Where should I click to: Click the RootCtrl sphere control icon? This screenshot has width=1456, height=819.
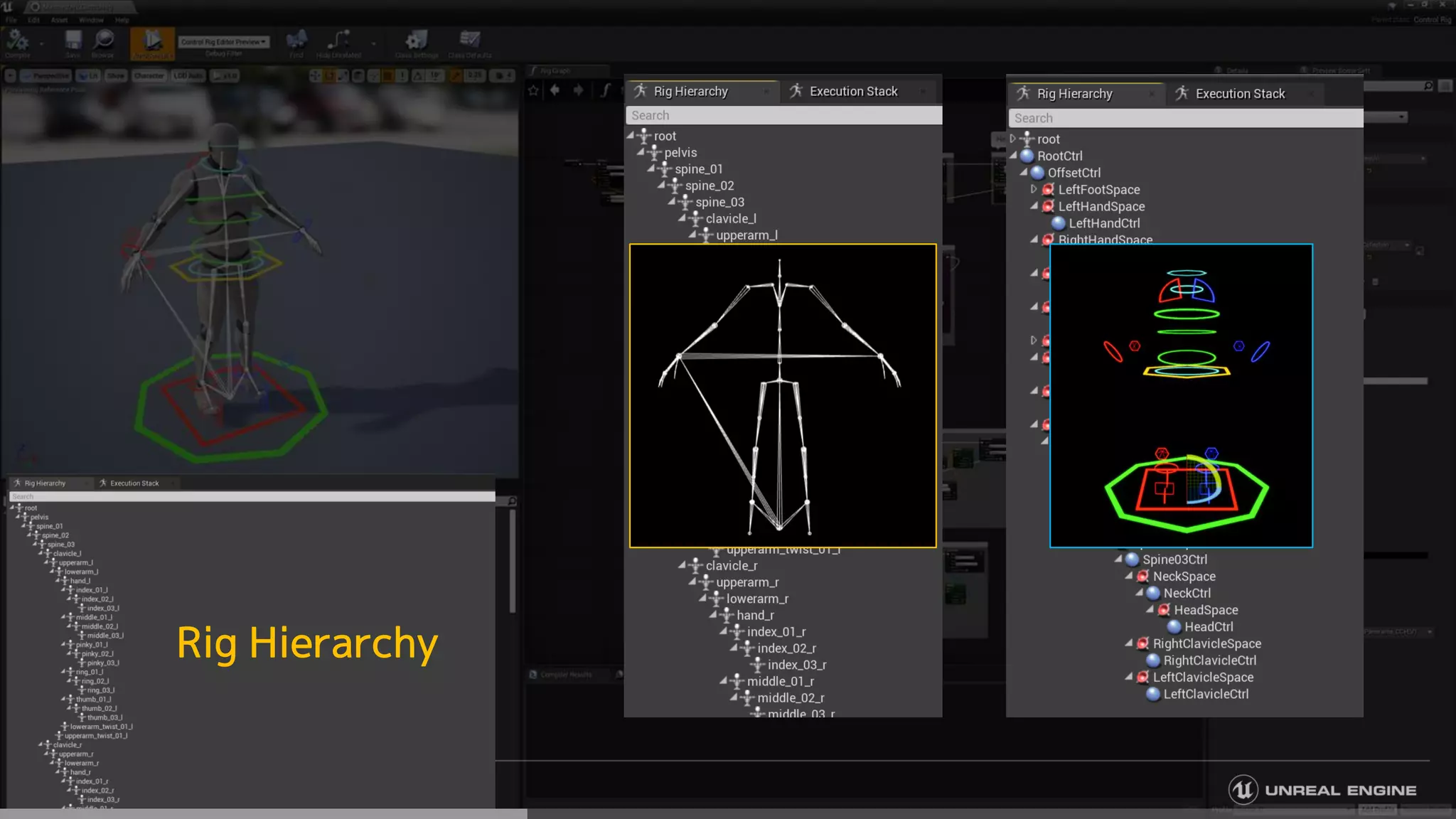1027,156
